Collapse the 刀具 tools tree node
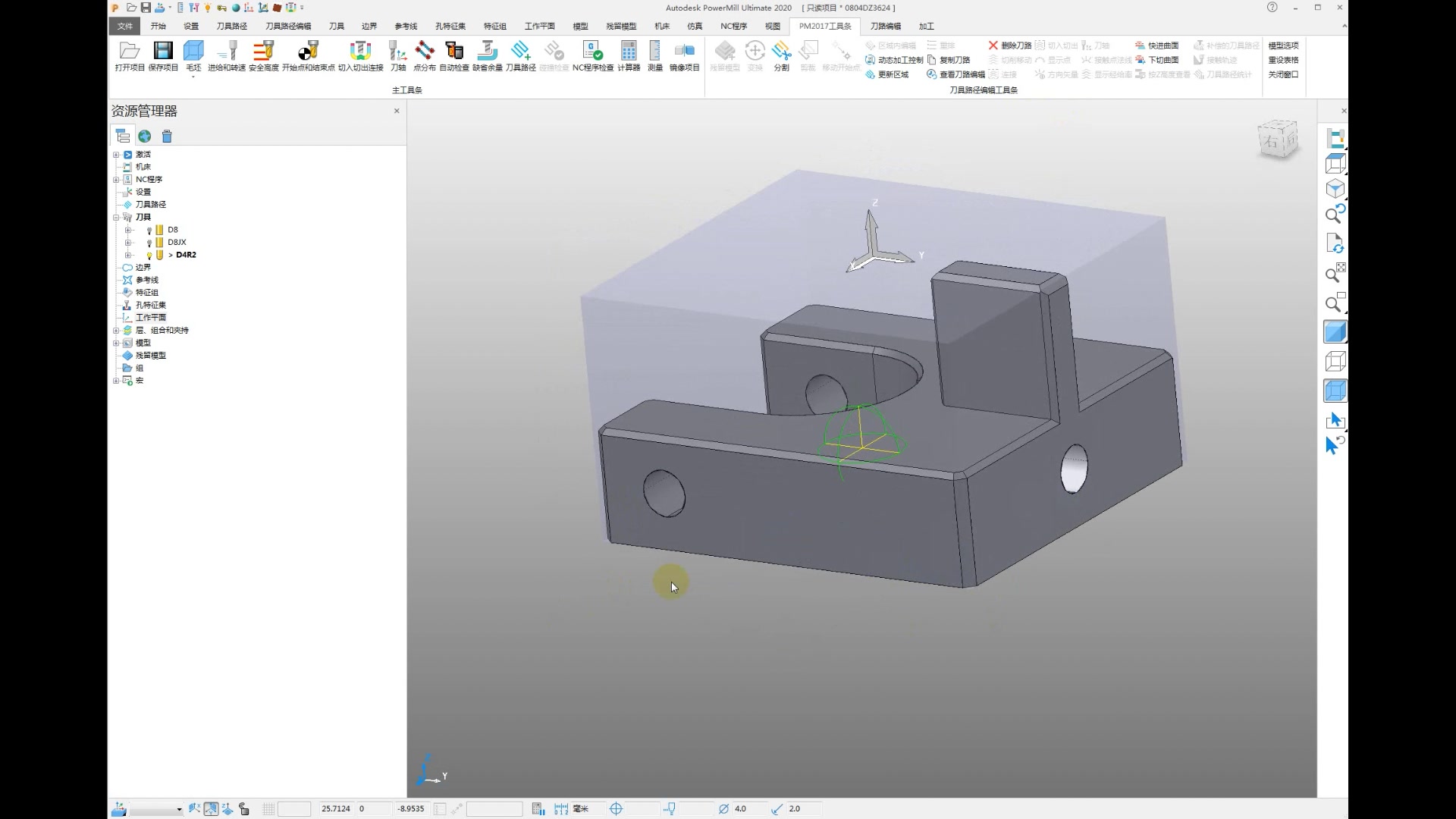Screen dimensions: 1456x819 (x=116, y=217)
